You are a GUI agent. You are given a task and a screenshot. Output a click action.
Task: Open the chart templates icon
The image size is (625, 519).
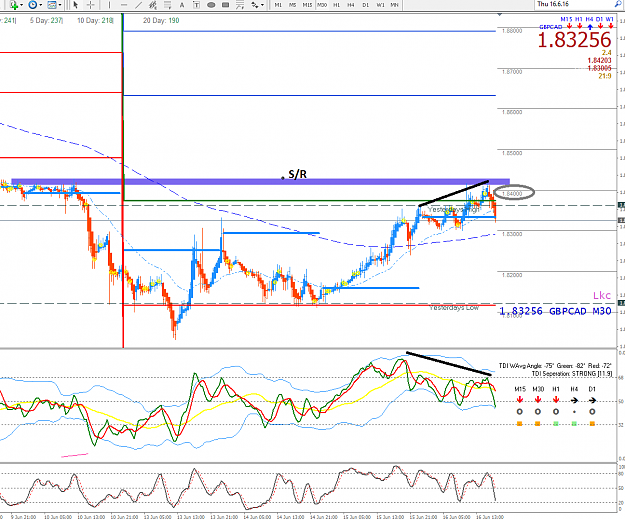click(x=52, y=5)
